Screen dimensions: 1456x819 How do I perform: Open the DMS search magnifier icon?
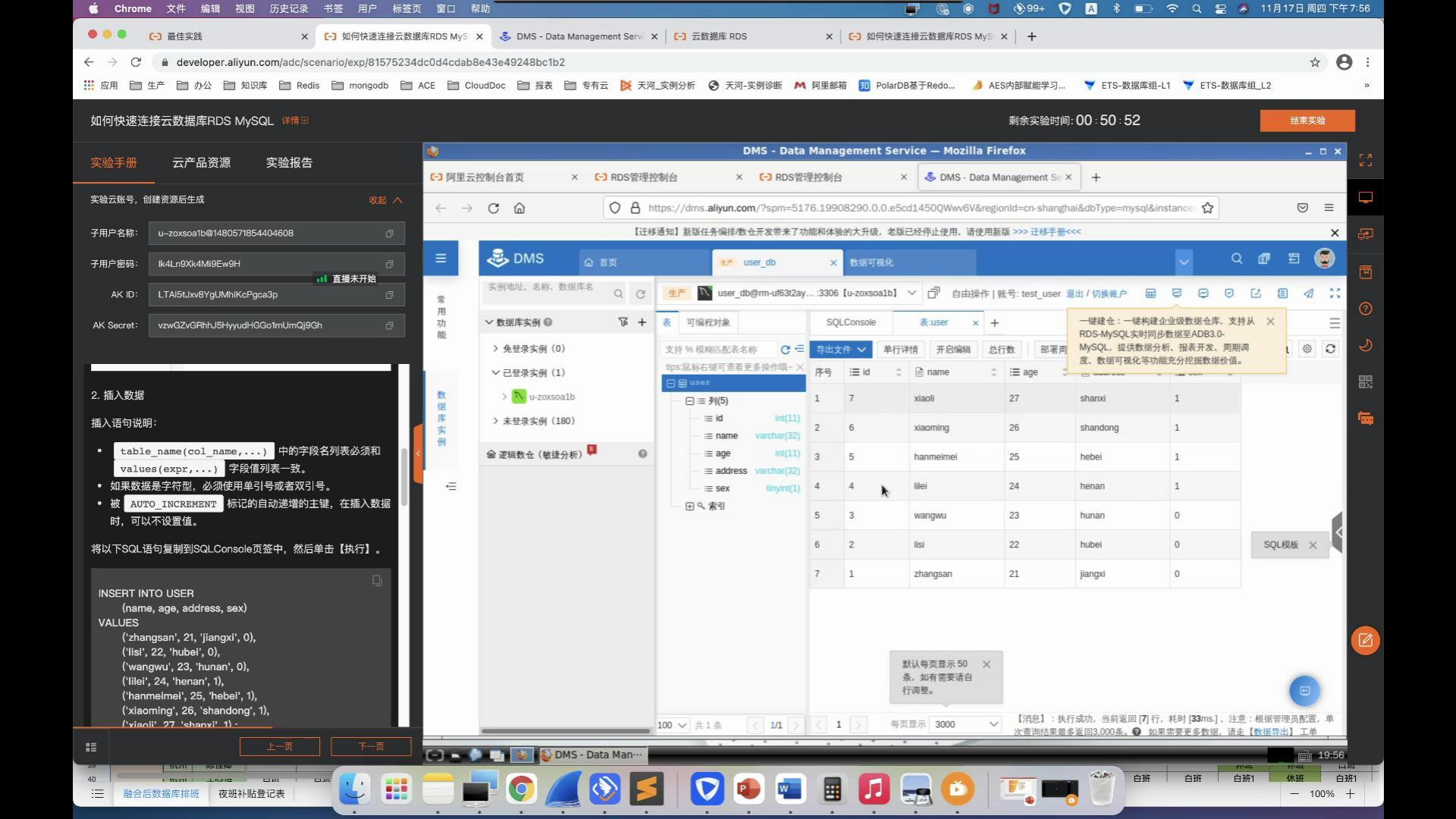coord(1237,259)
